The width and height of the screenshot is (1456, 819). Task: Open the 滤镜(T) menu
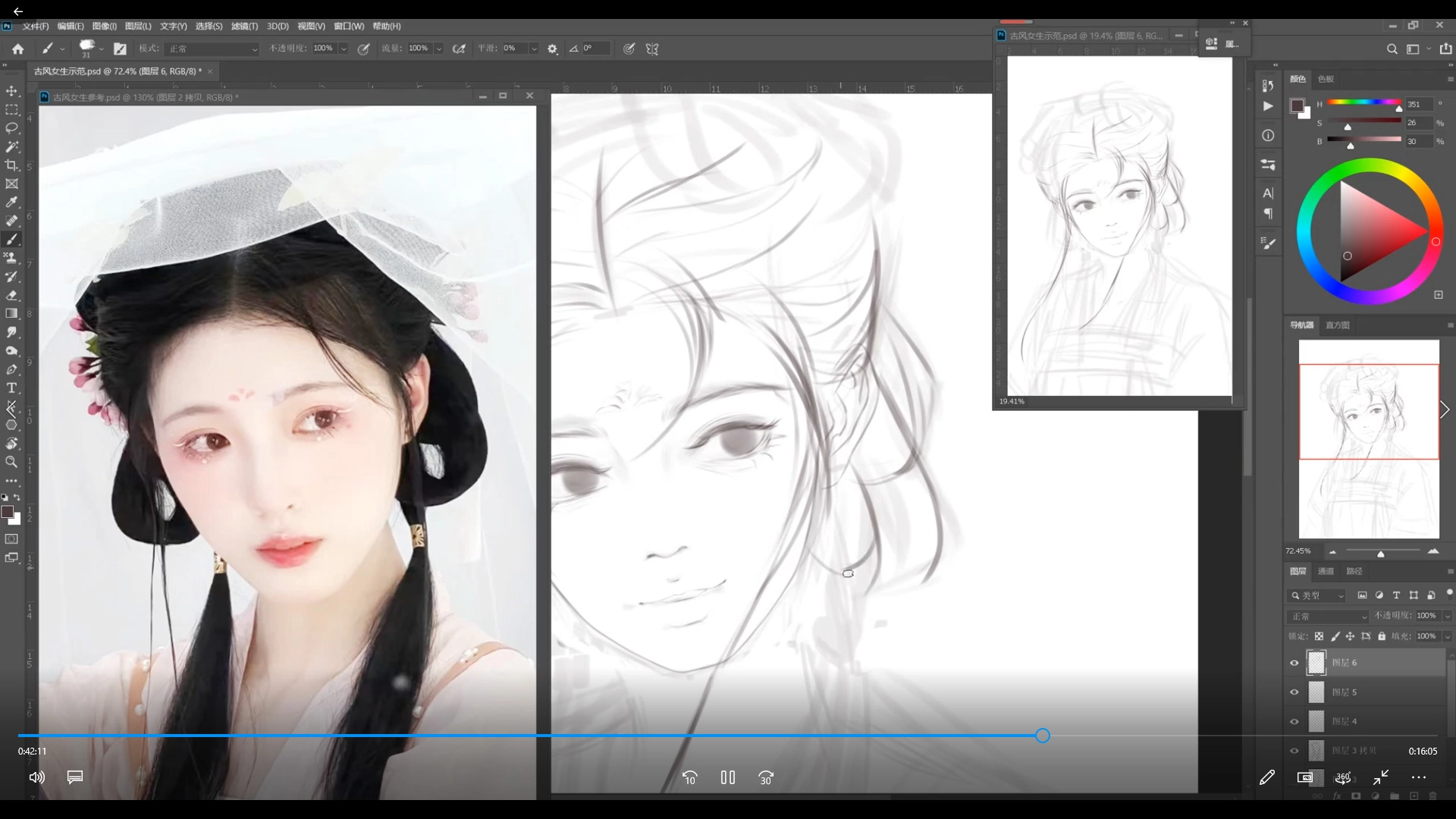click(244, 26)
